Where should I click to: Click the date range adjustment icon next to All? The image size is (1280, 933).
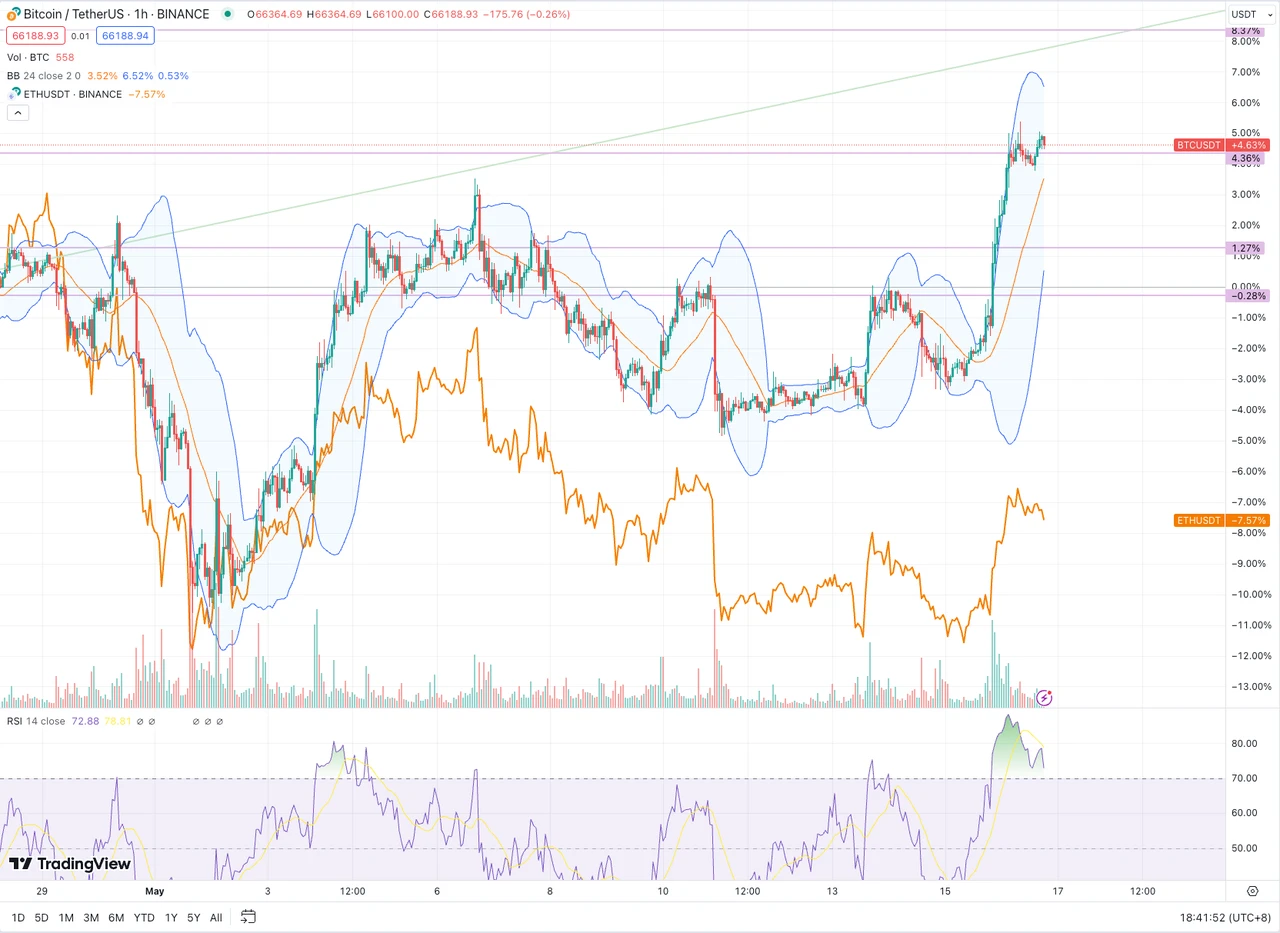247,917
